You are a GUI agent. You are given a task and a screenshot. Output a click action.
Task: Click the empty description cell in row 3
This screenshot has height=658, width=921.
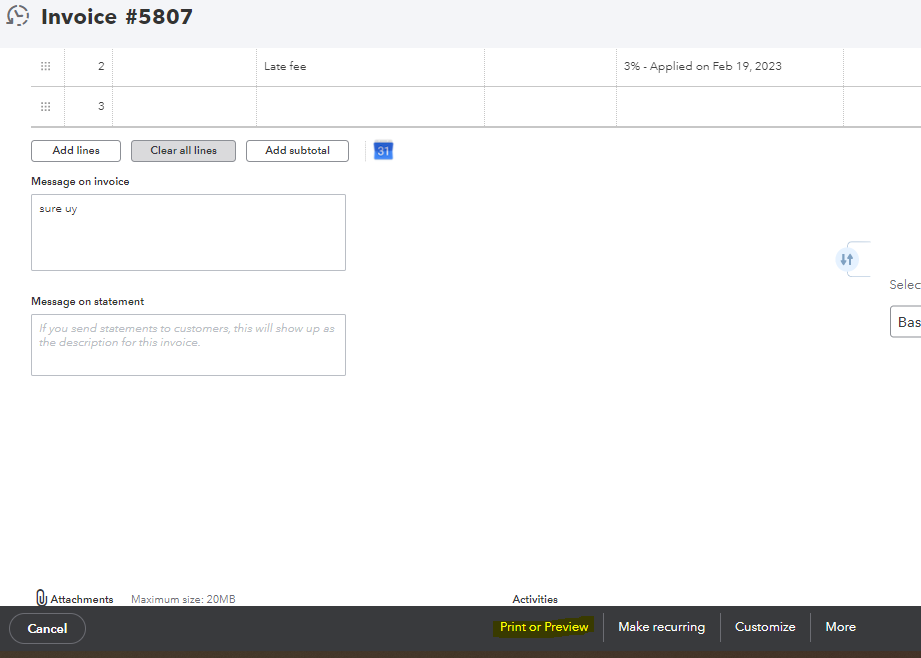370,106
